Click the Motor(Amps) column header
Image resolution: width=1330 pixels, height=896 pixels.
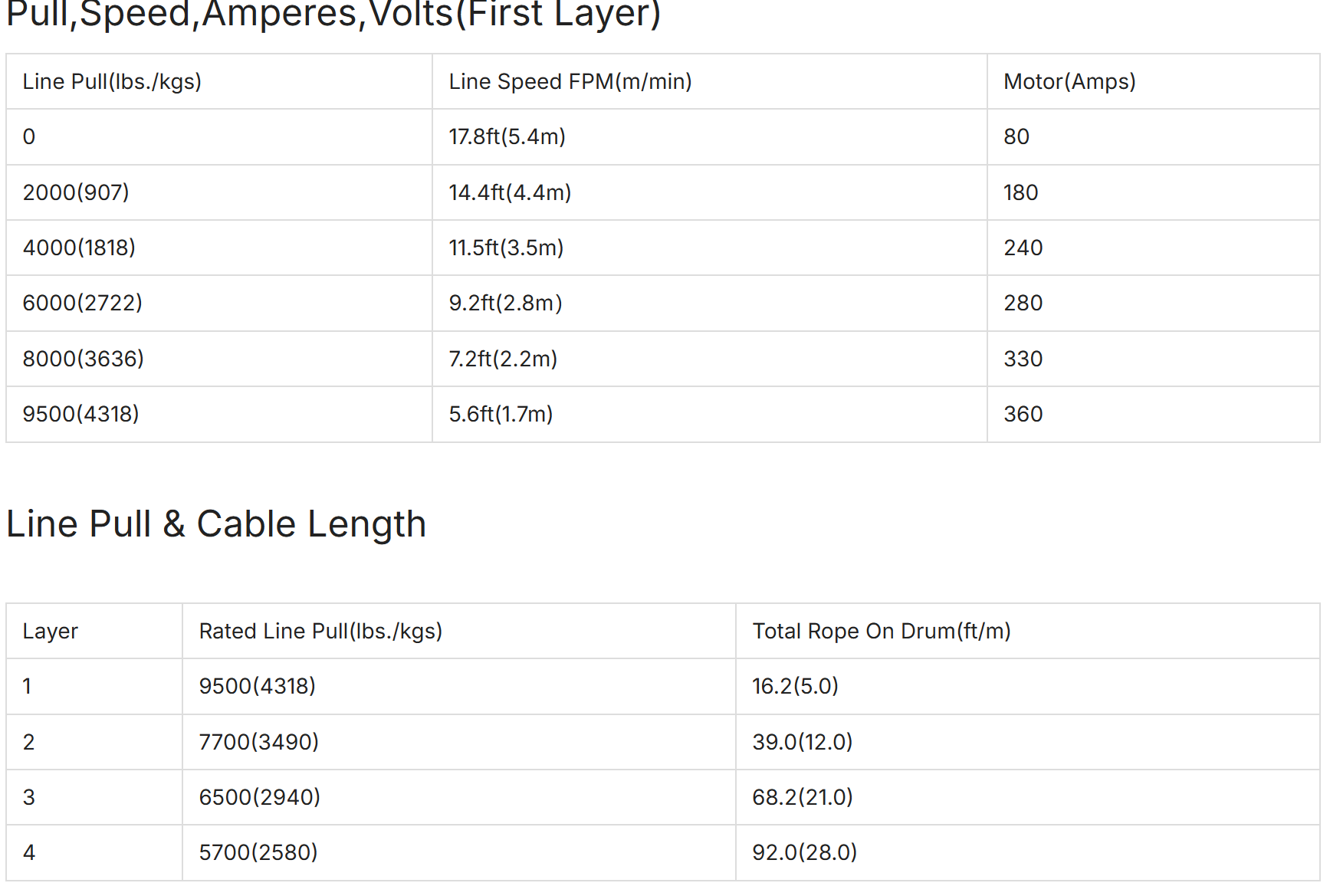pos(1154,81)
